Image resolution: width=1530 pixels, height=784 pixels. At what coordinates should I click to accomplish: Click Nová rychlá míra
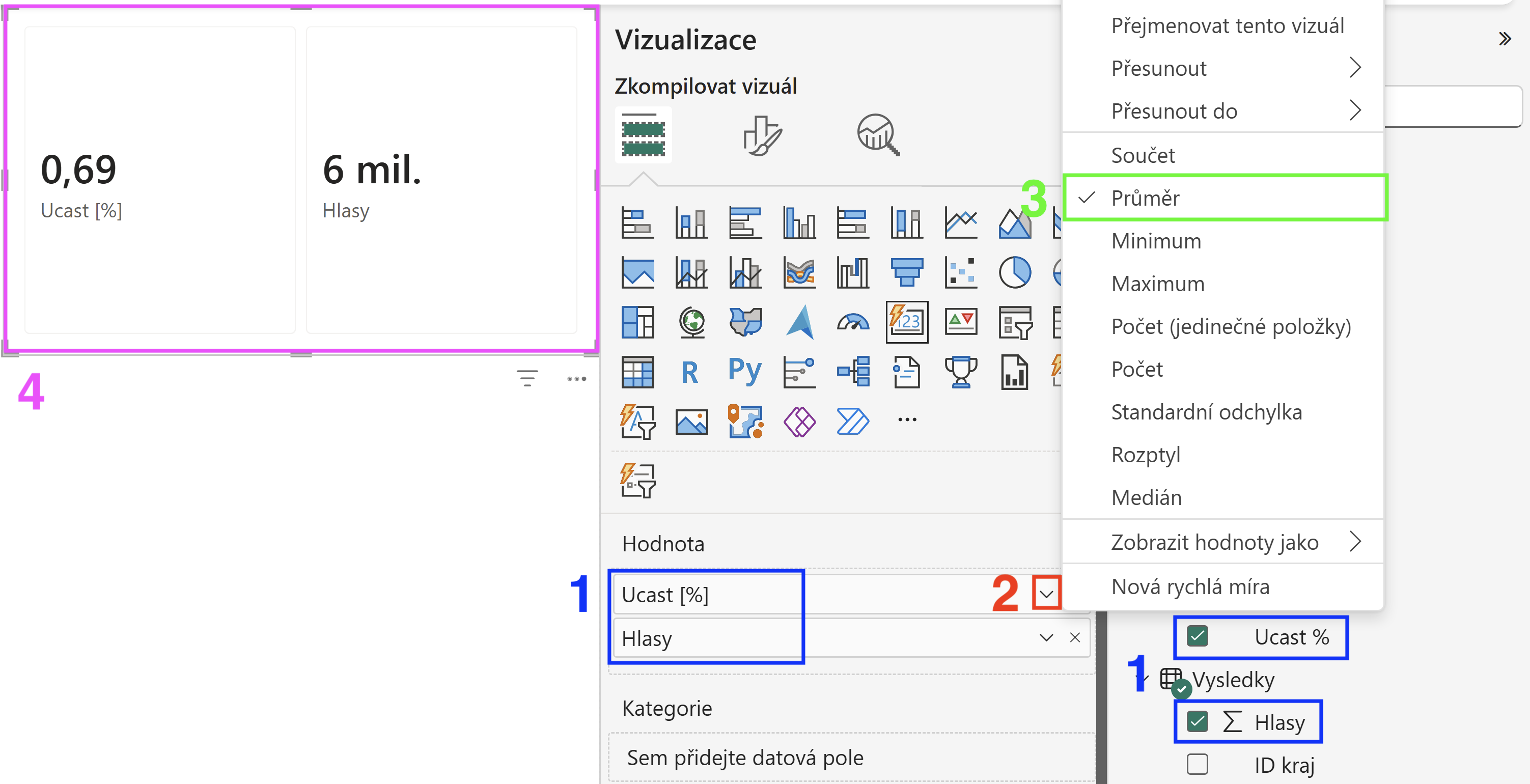click(x=1223, y=587)
